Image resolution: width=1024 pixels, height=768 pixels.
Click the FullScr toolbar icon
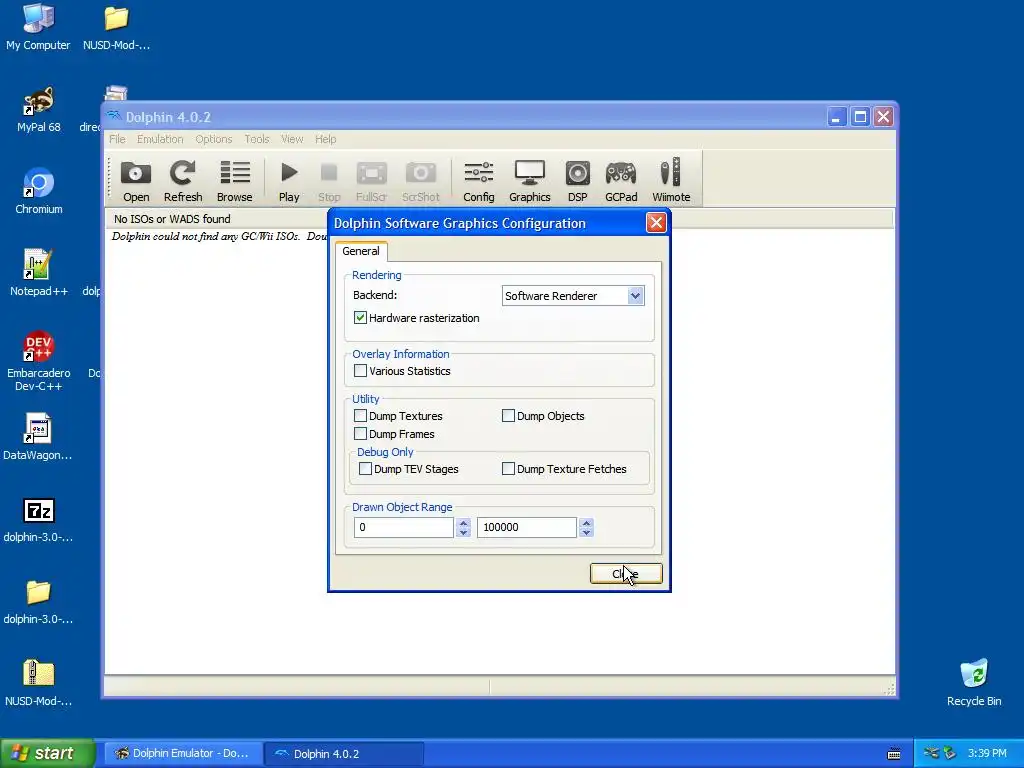click(x=371, y=182)
